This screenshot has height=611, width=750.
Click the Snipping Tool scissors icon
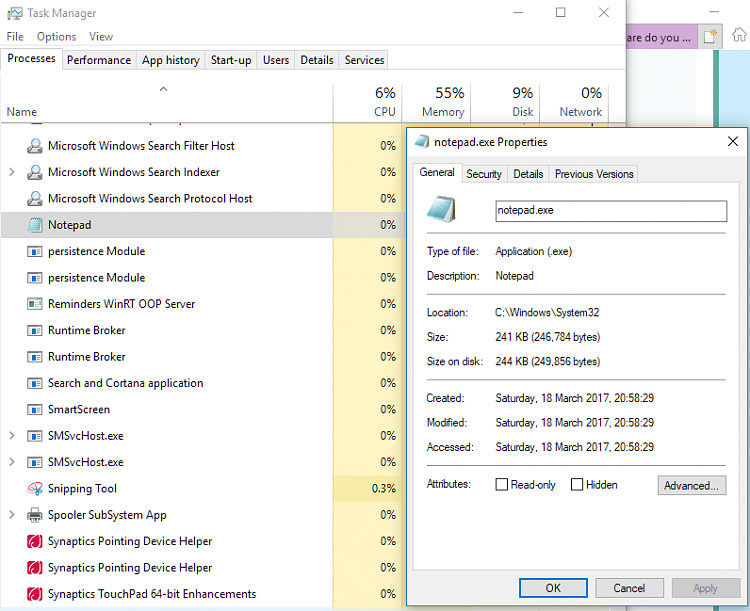tap(34, 489)
